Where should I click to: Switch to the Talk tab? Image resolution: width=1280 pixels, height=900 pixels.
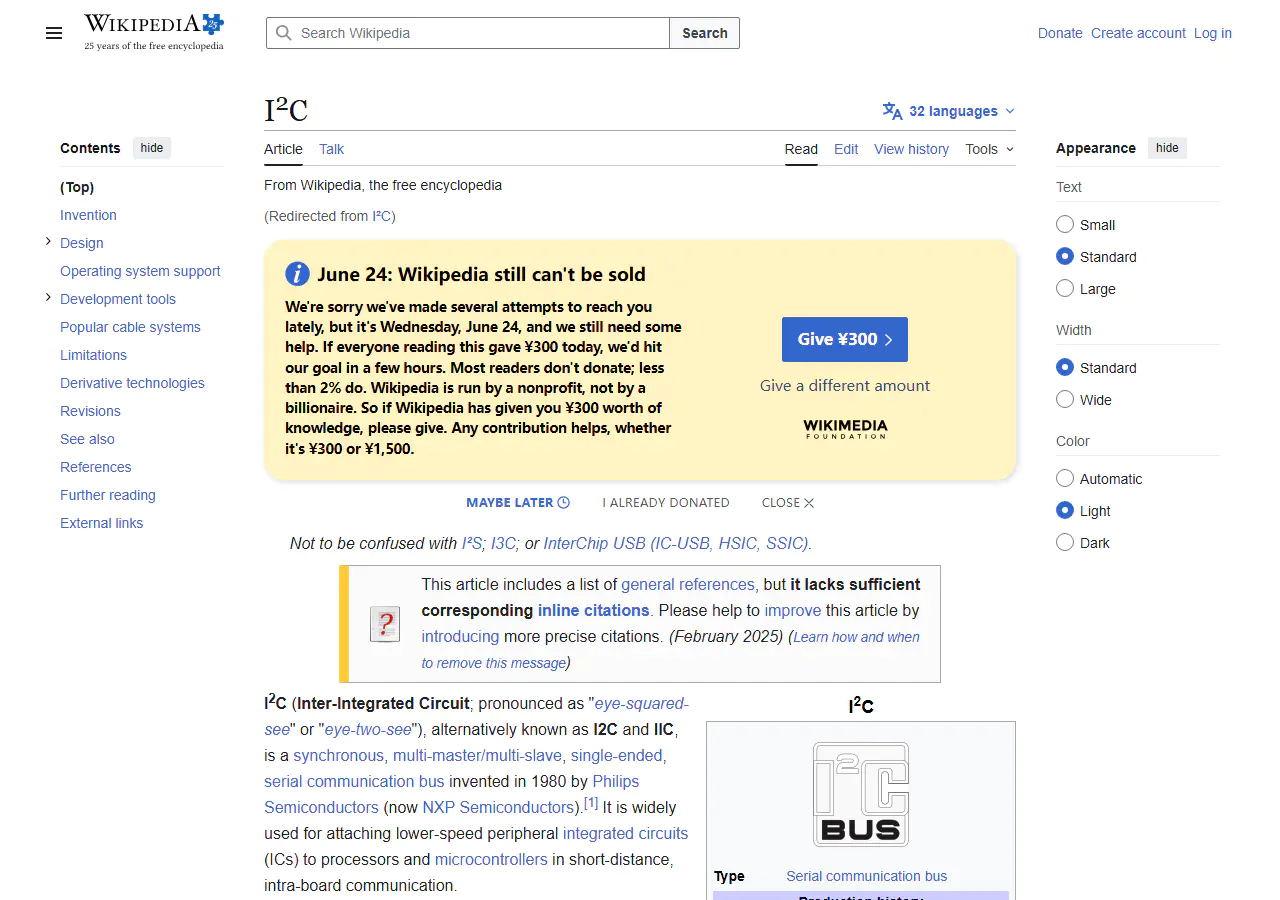point(331,149)
